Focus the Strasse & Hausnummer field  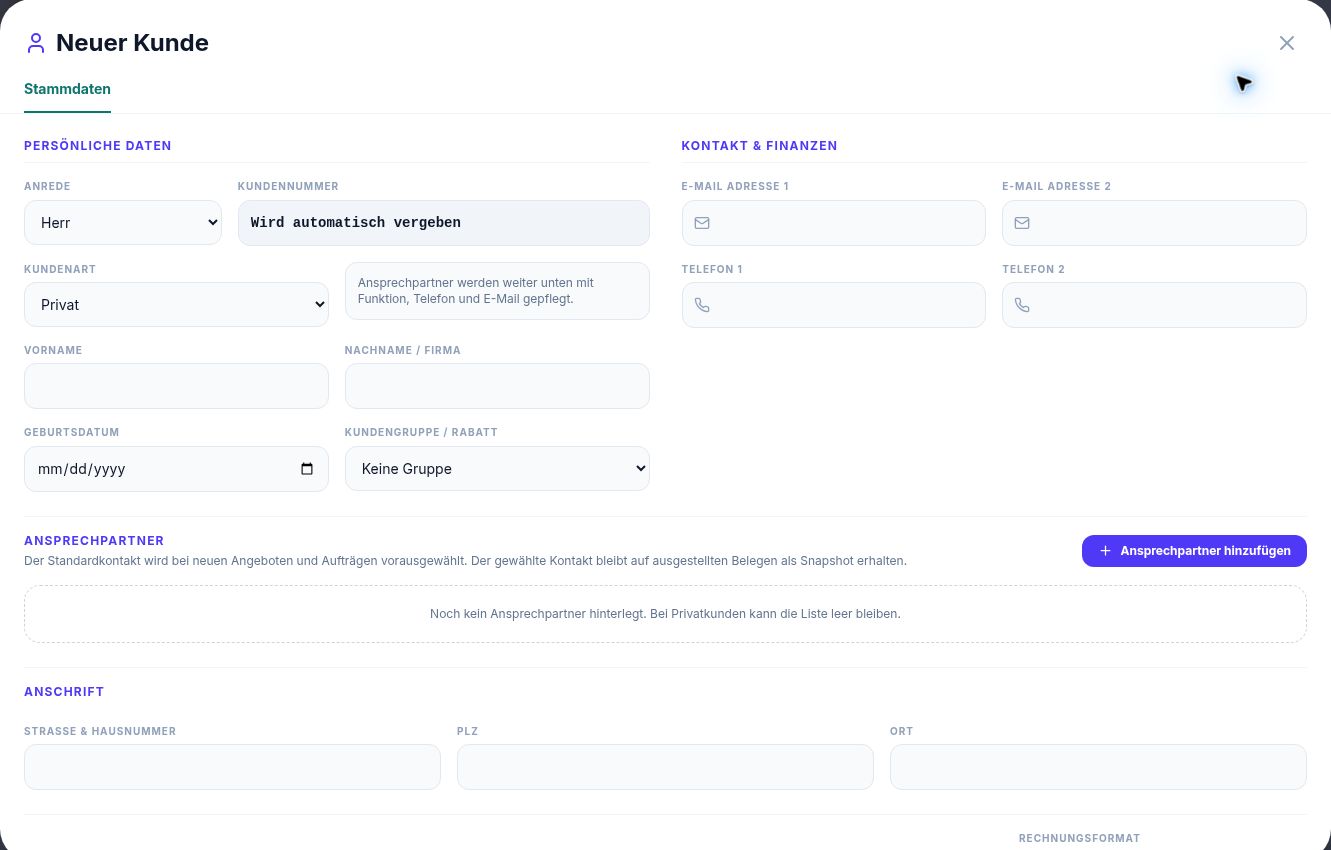pyautogui.click(x=232, y=767)
